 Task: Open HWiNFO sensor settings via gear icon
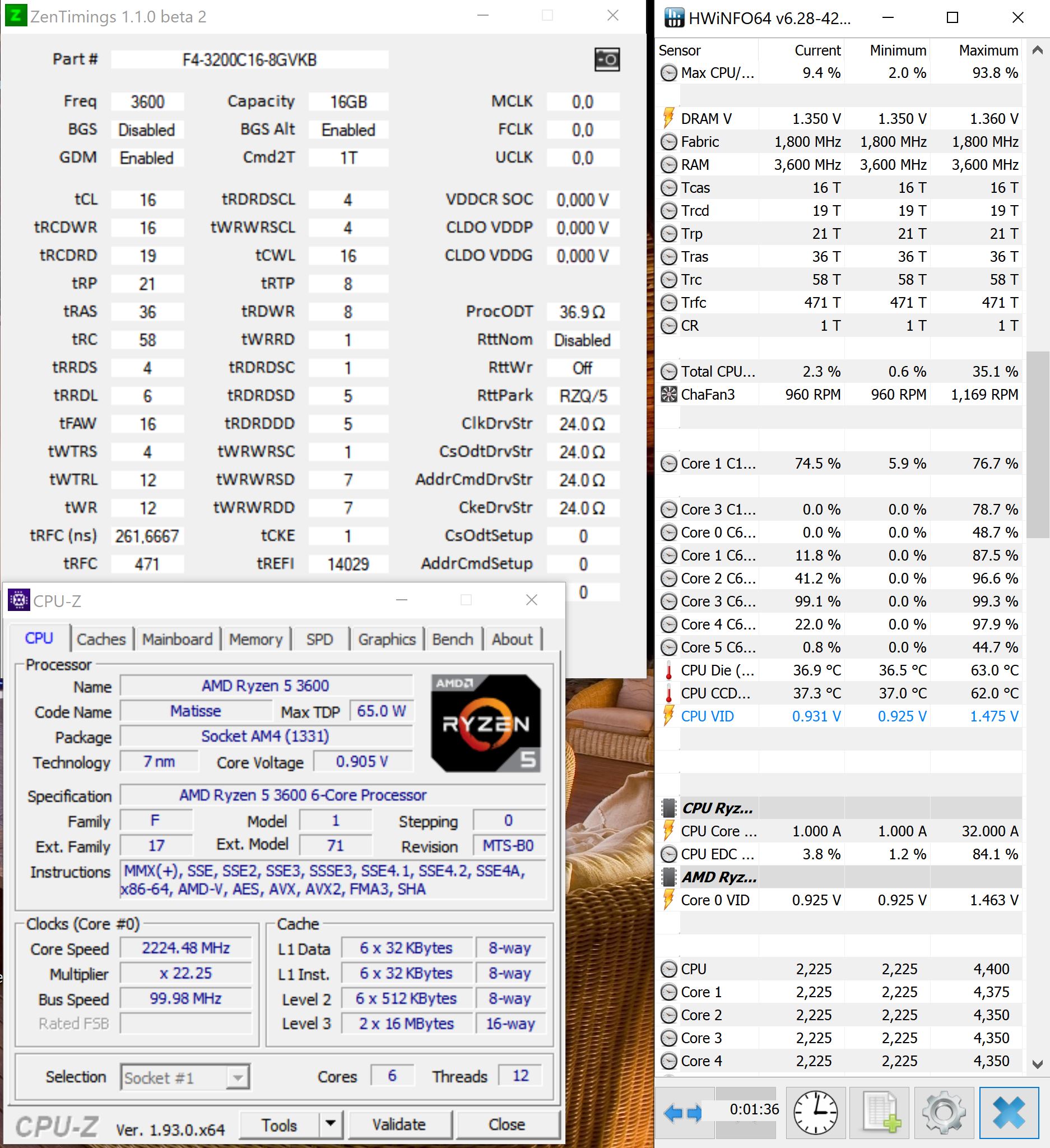pos(944,1112)
